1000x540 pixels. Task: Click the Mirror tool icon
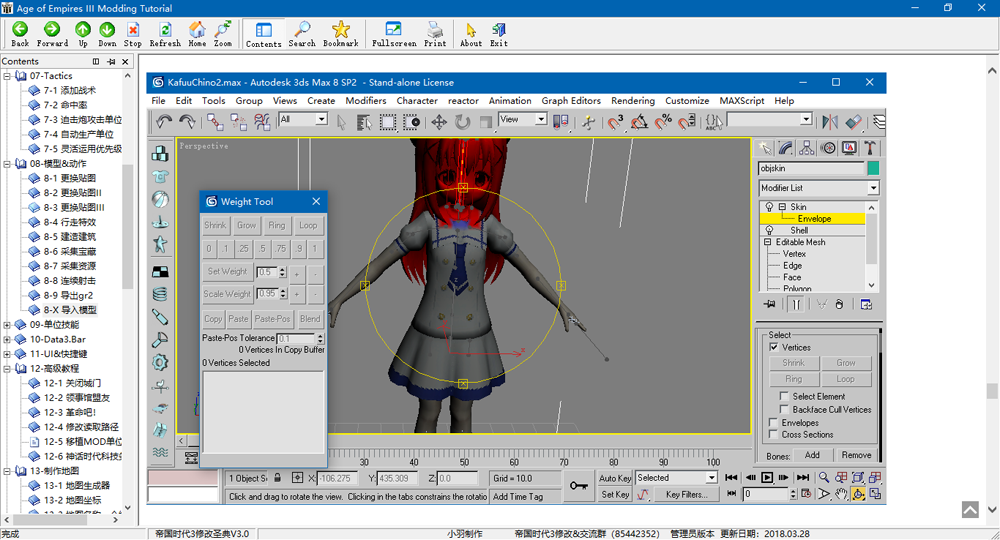point(830,121)
